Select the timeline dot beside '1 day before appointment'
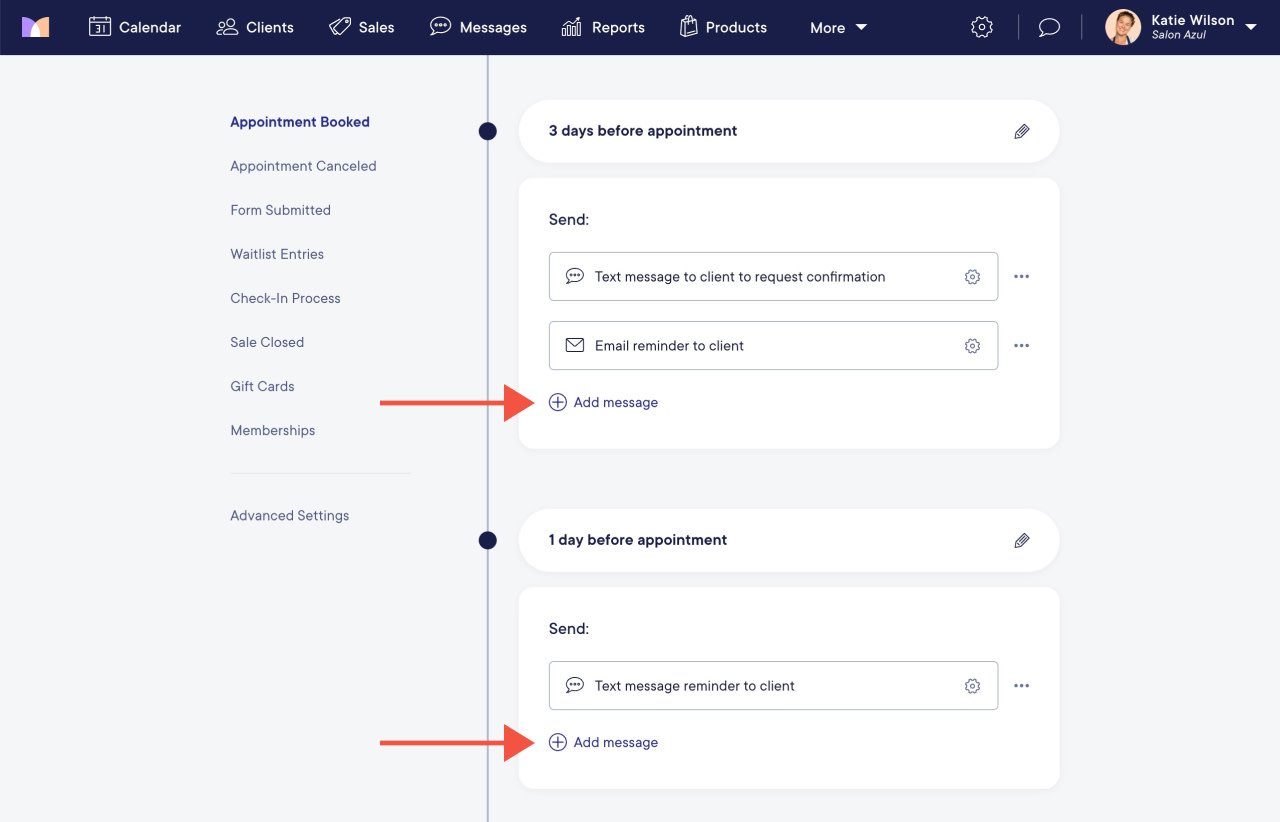The image size is (1280, 822). 487,540
